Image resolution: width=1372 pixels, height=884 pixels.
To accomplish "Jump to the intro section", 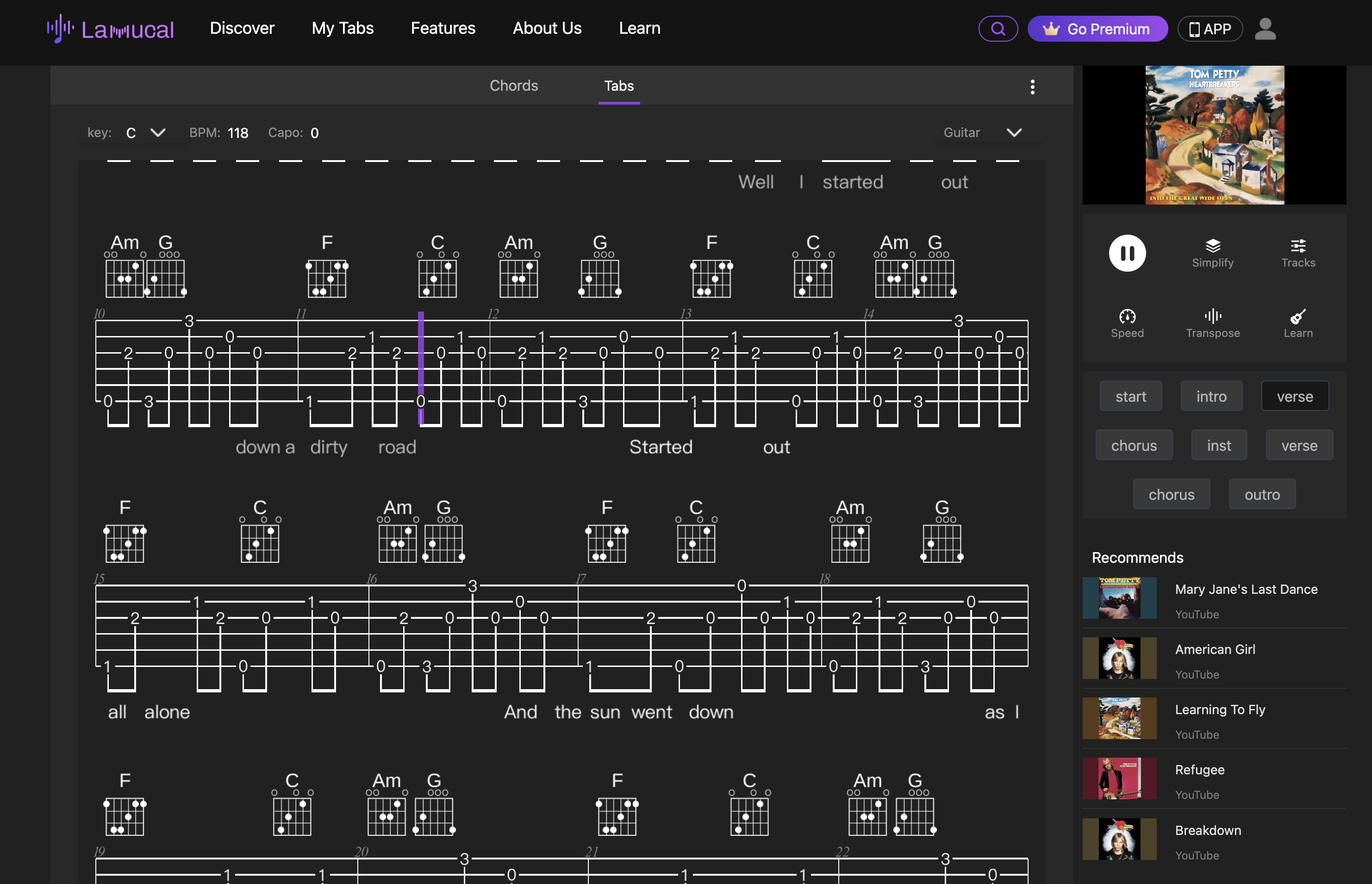I will tap(1211, 396).
